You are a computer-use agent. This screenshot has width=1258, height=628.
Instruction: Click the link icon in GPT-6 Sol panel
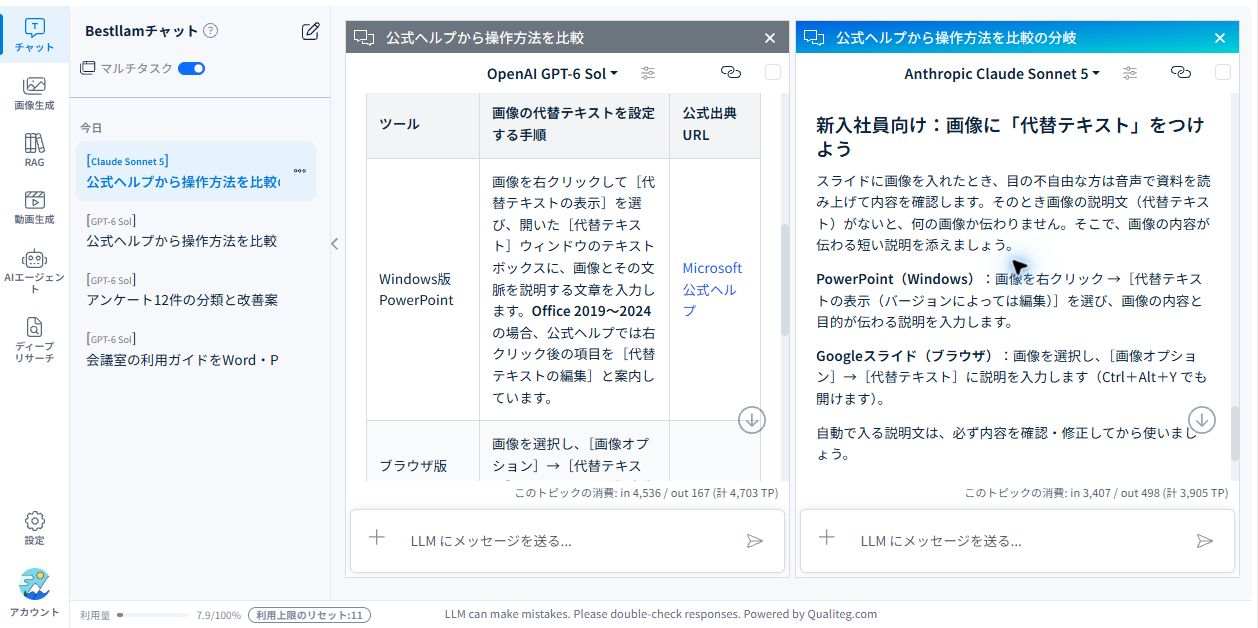coord(730,73)
